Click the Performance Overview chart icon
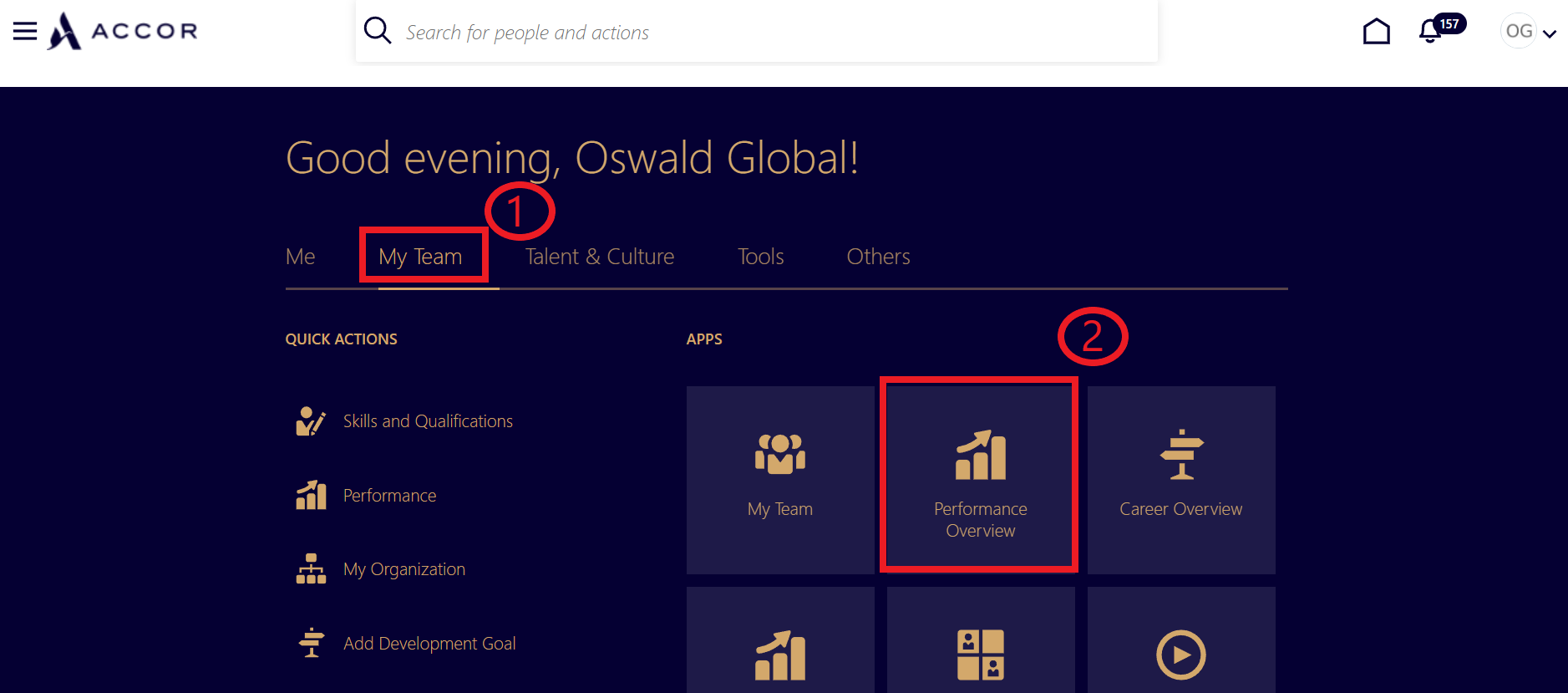This screenshot has height=693, width=1568. pos(981,455)
